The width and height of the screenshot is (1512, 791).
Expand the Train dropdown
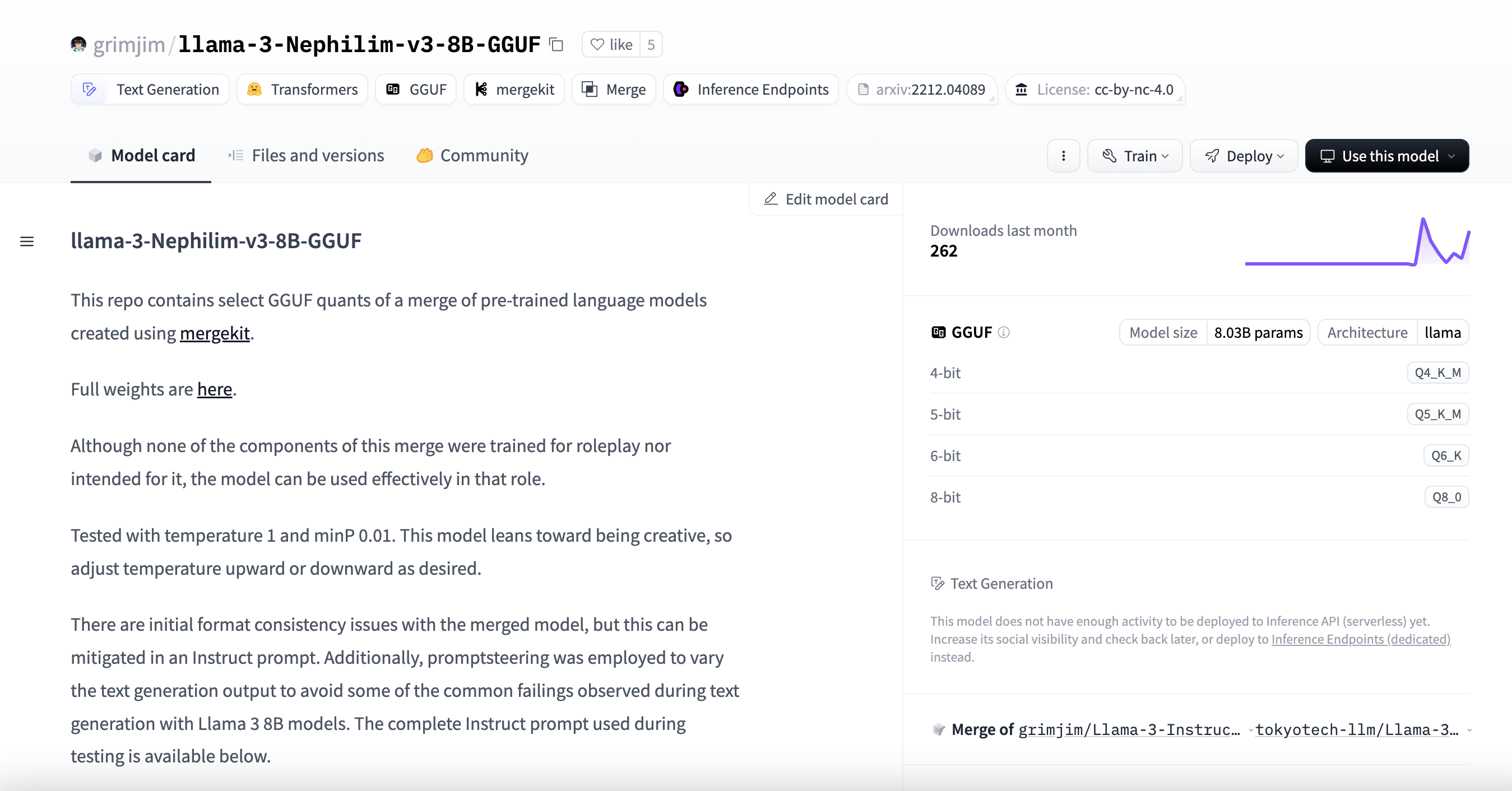coord(1135,156)
